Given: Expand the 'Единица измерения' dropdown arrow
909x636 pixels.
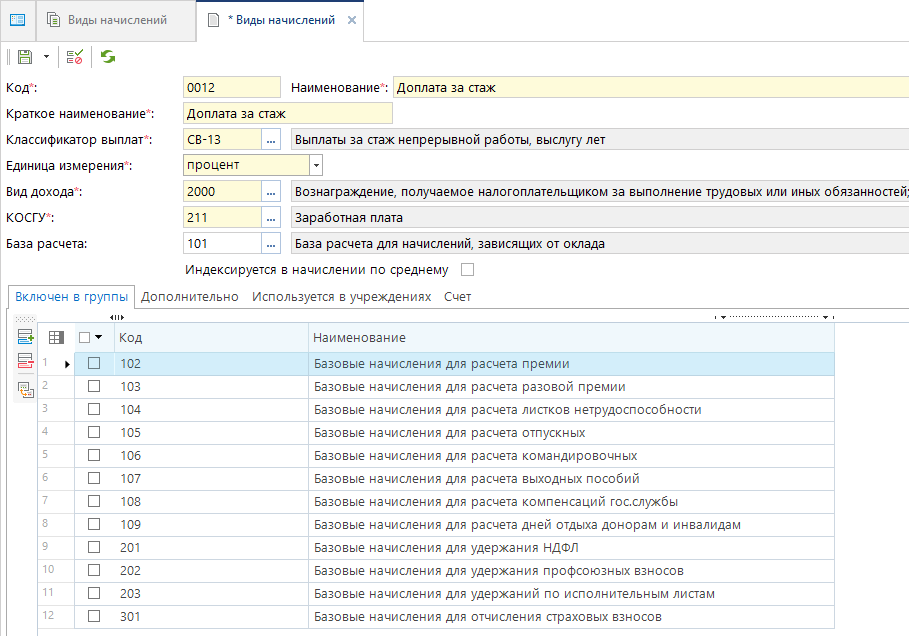Looking at the screenshot, I should tap(316, 165).
